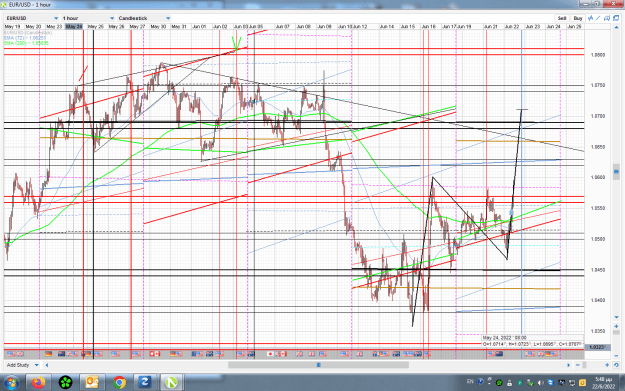This screenshot has height=391, width=625.
Task: Open the Windows Start button
Action: [11, 383]
